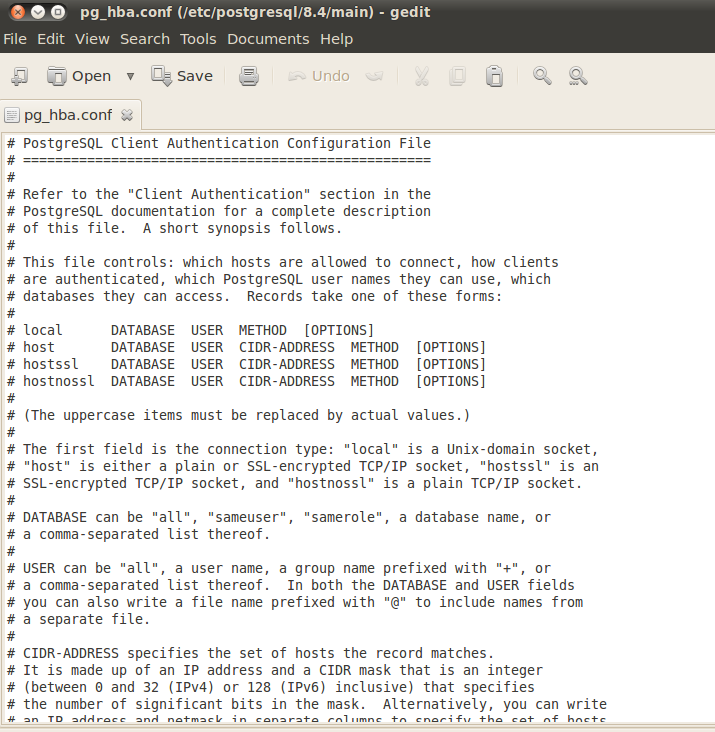Click the word "local" in the record forms
Image resolution: width=715 pixels, height=732 pixels.
[42, 330]
